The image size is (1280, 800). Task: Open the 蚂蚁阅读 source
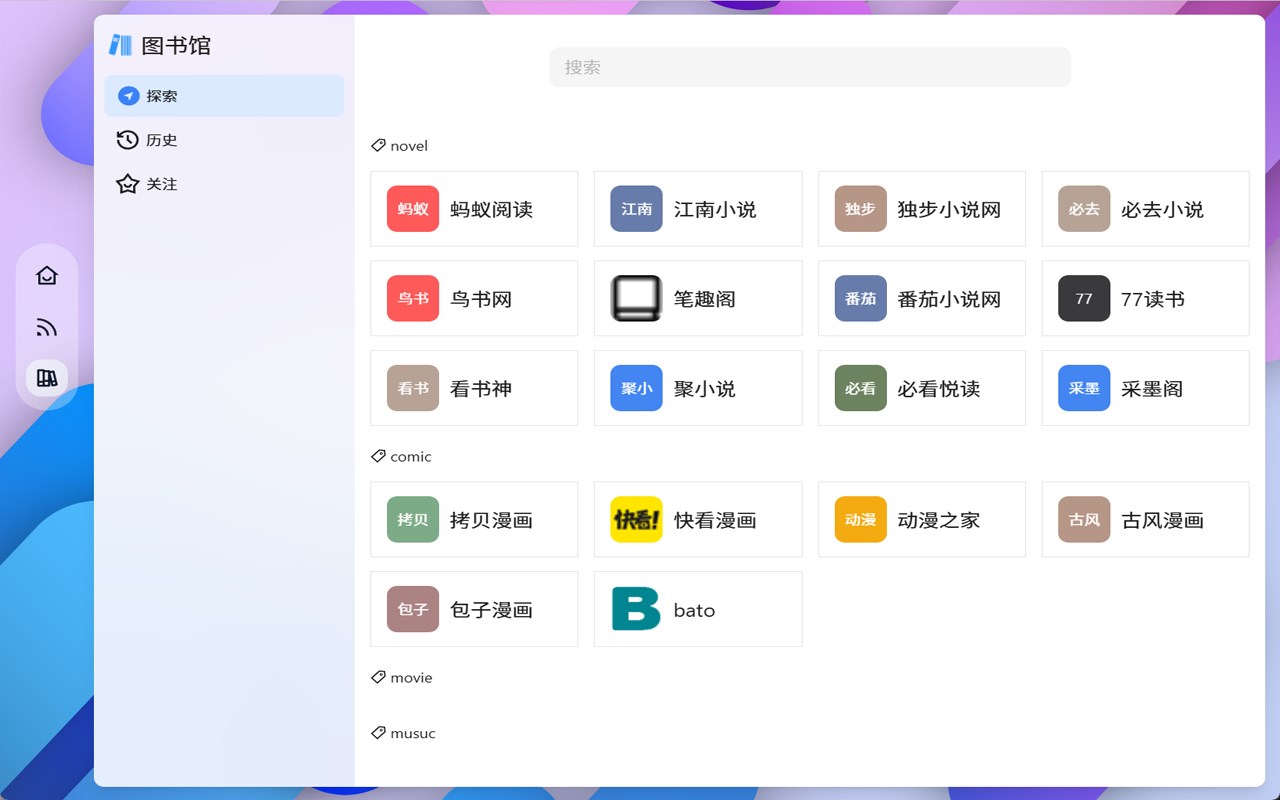(474, 209)
